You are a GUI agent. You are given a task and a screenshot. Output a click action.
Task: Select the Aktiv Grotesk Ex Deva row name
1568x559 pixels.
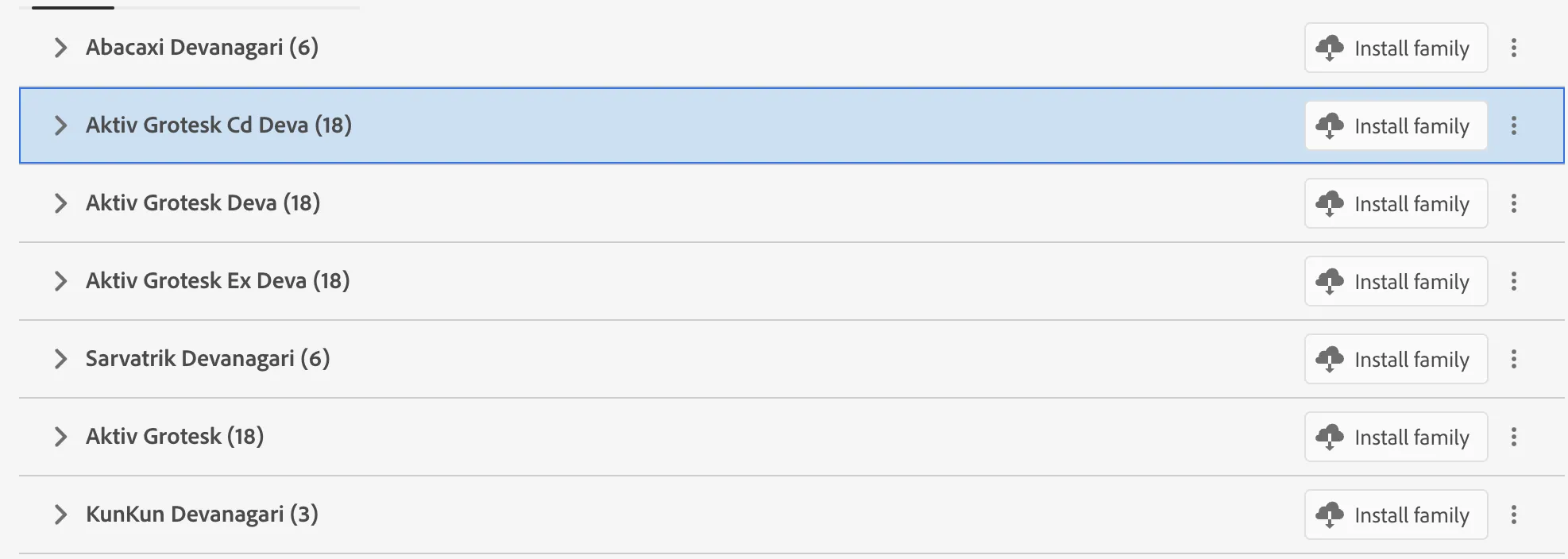click(218, 281)
